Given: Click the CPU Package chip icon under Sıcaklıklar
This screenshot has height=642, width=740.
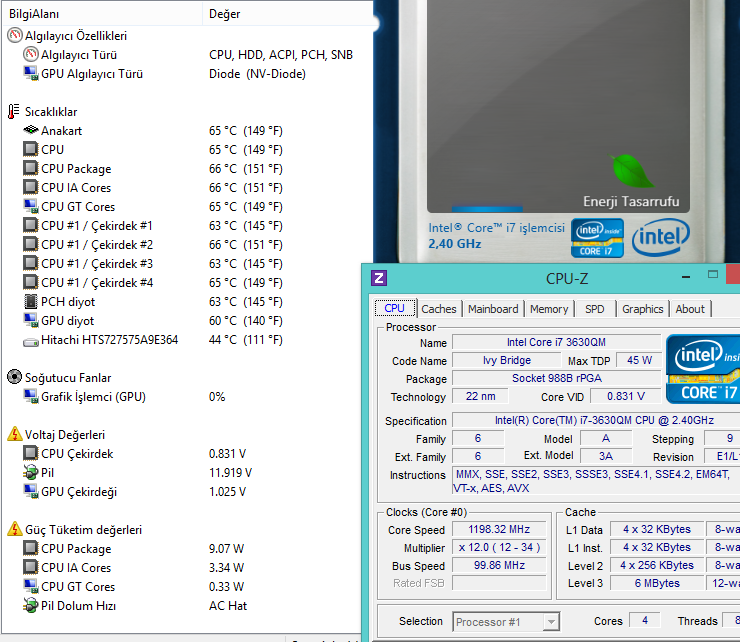Looking at the screenshot, I should tap(31, 168).
